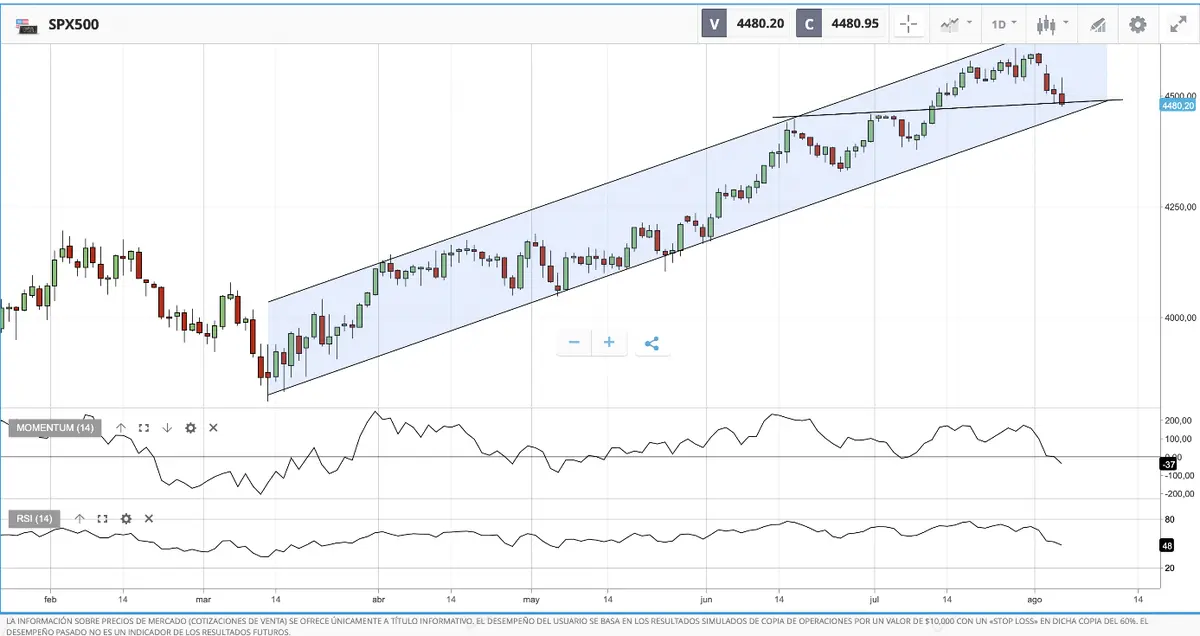The height and width of the screenshot is (636, 1200).
Task: Move Momentum panel up with arrow
Action: [x=121, y=428]
